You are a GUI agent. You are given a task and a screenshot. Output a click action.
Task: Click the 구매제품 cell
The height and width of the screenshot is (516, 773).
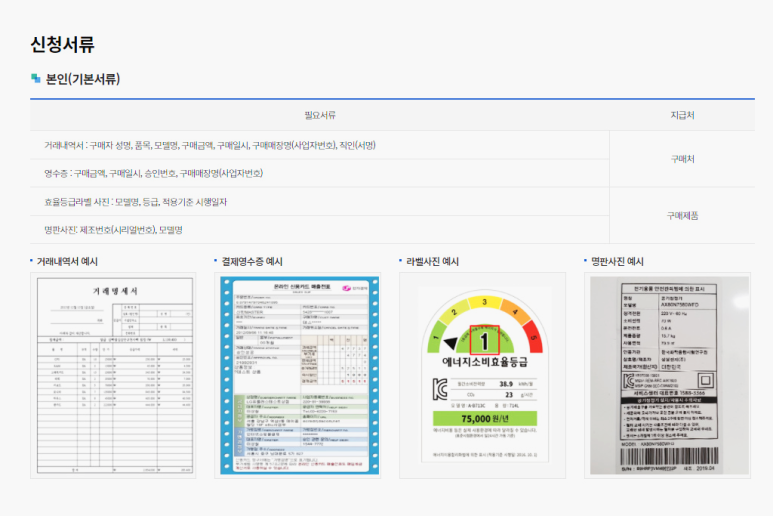[682, 216]
